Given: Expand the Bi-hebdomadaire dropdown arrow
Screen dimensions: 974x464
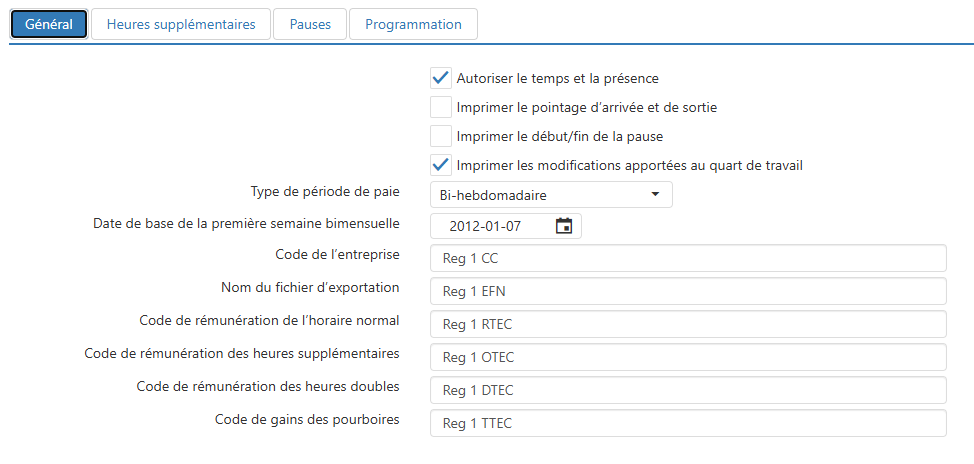Looking at the screenshot, I should pos(655,195).
